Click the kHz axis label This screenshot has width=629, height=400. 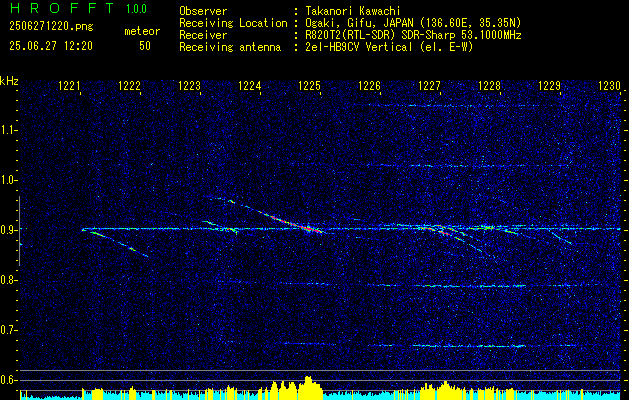(9, 81)
